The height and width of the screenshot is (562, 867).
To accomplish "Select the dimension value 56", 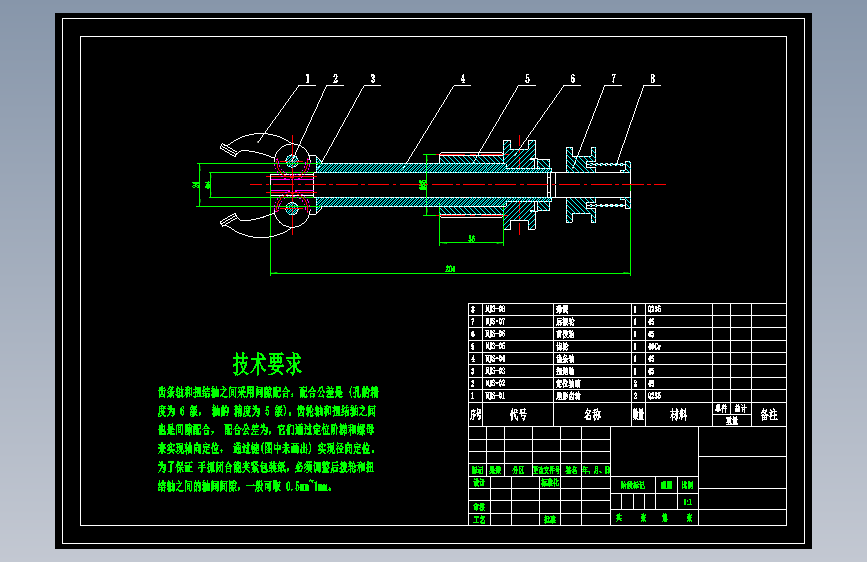I will point(471,239).
